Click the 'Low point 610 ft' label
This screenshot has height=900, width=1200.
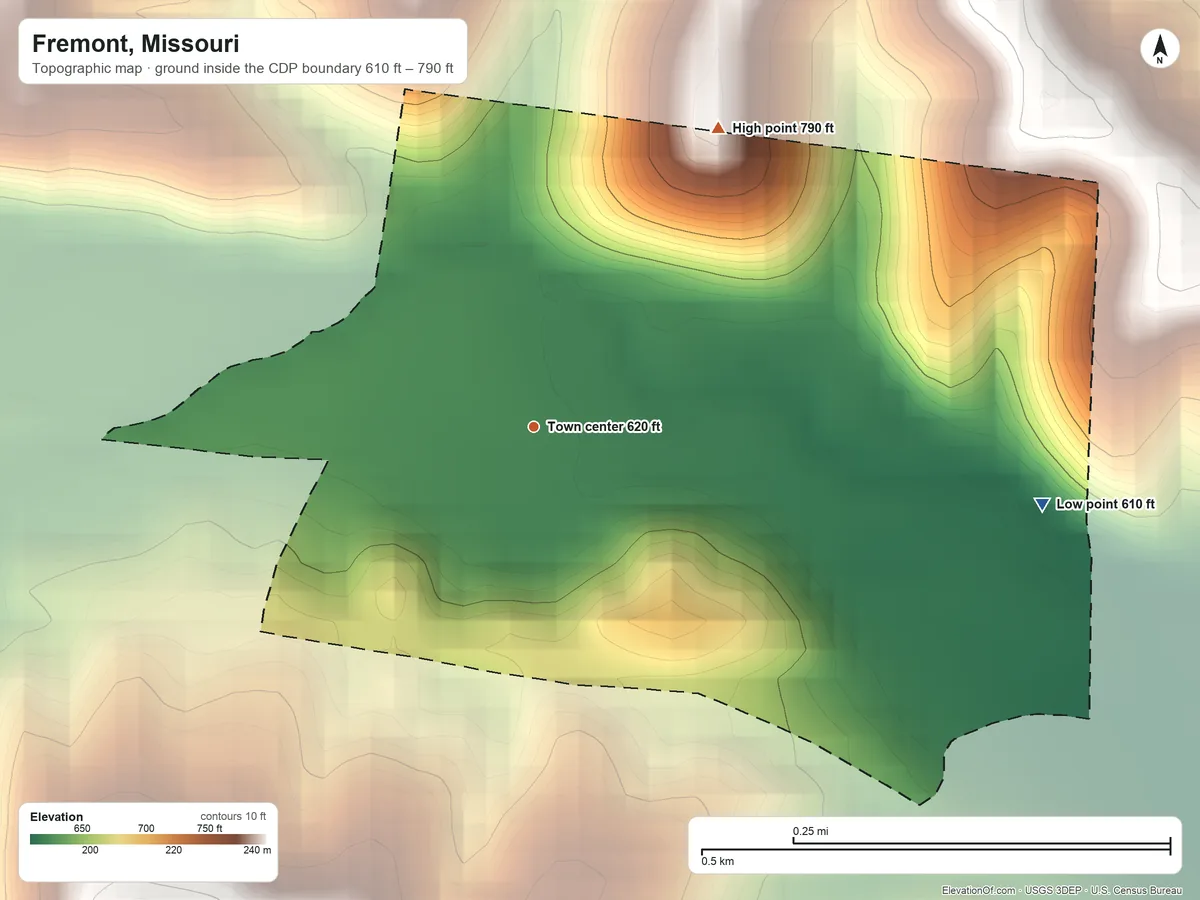pyautogui.click(x=1105, y=505)
